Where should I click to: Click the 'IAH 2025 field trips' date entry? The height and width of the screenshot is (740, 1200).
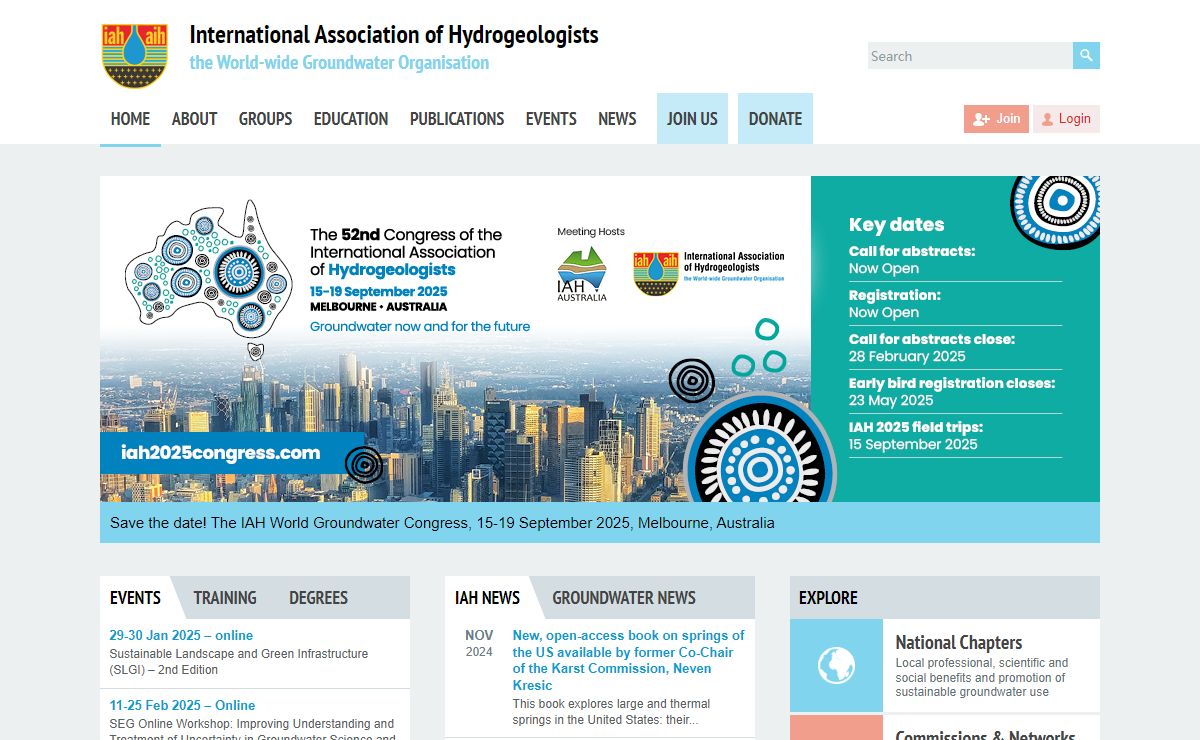point(916,436)
